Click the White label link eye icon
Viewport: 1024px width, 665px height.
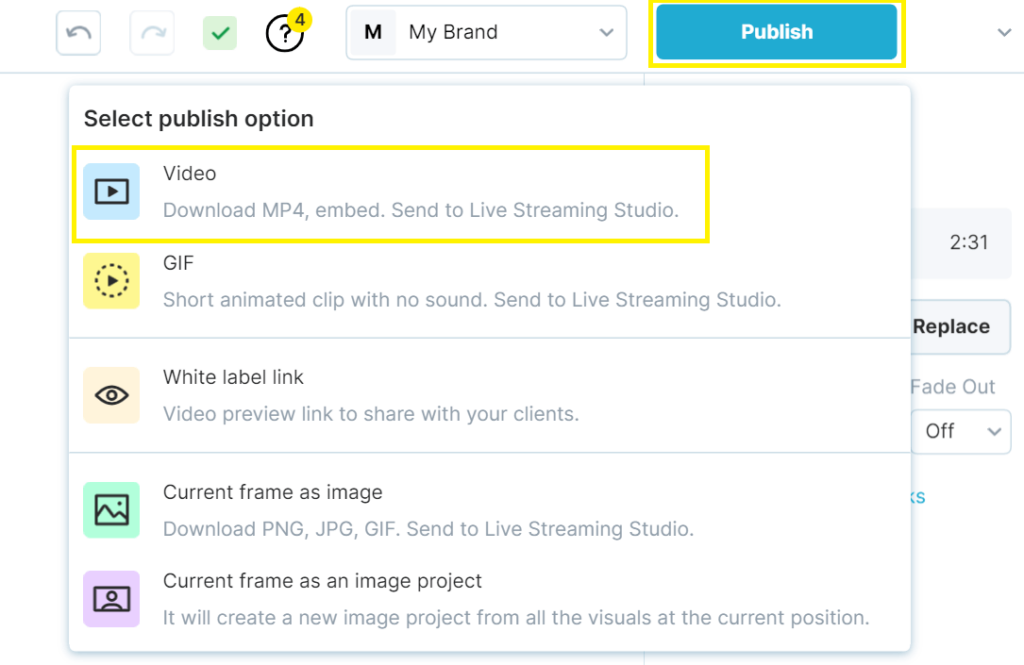click(110, 395)
